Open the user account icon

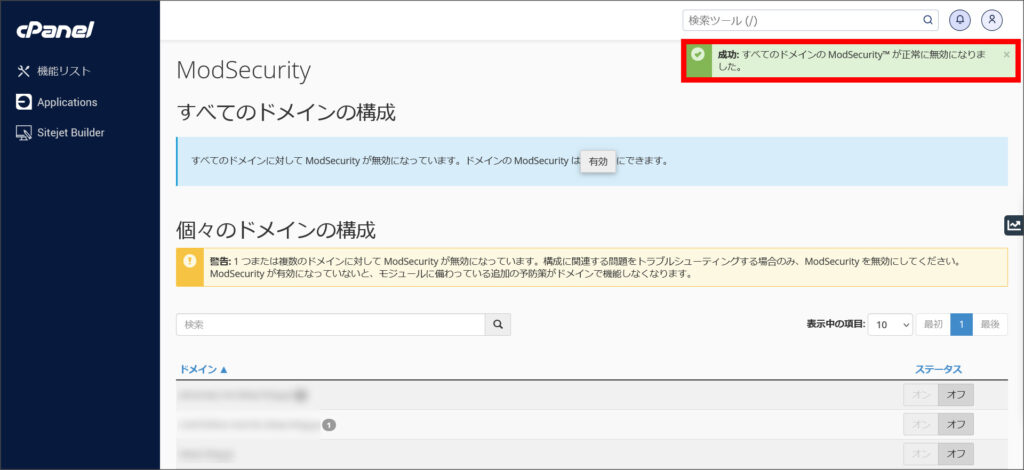click(992, 20)
